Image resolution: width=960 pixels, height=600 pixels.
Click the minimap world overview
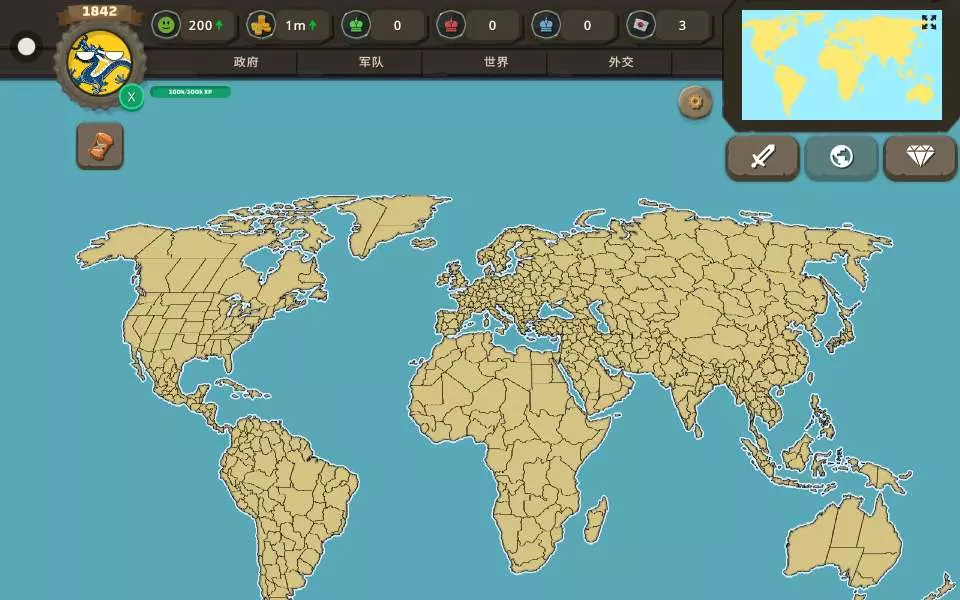(842, 65)
